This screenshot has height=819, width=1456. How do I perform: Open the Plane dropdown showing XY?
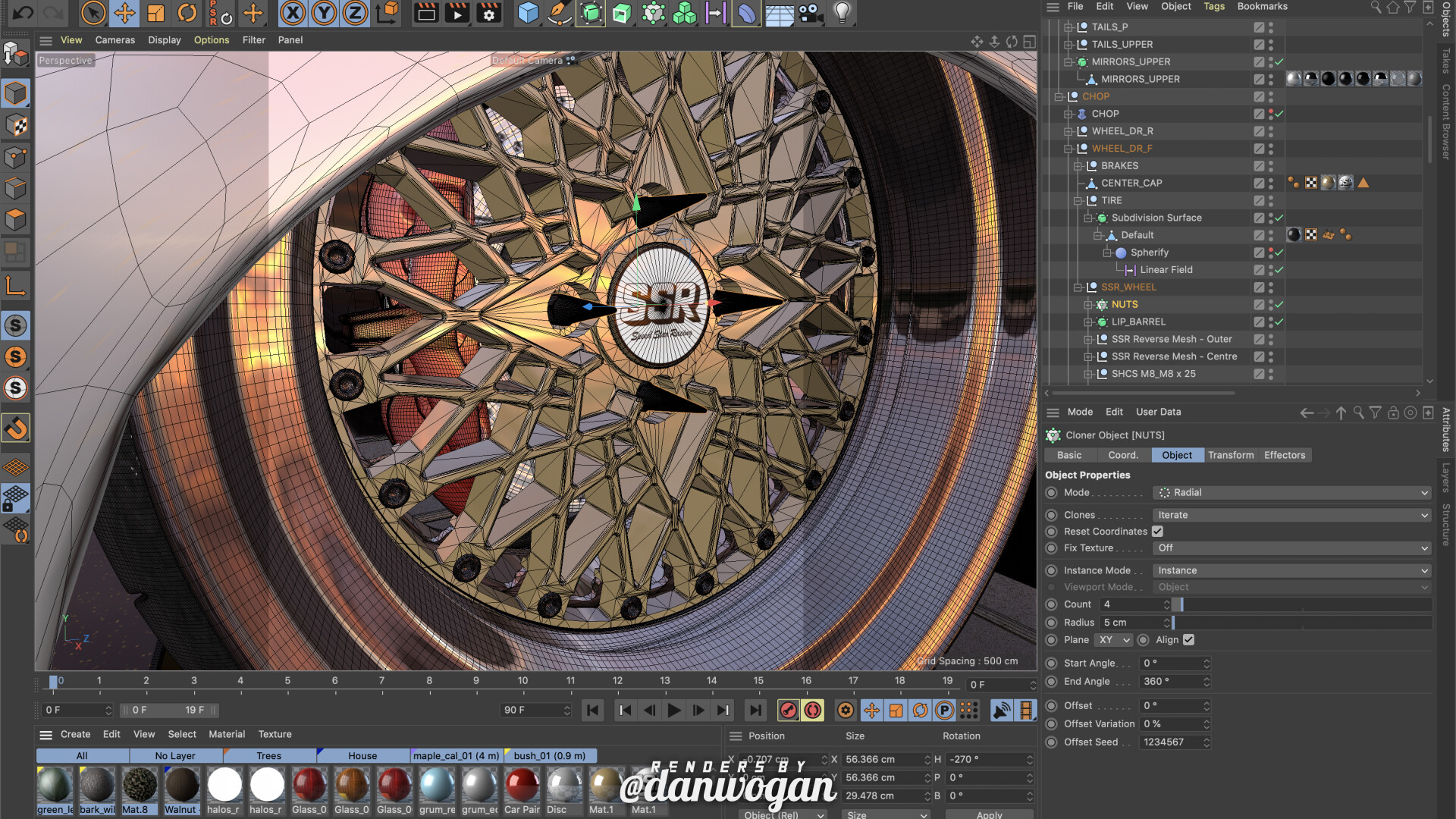point(1112,639)
